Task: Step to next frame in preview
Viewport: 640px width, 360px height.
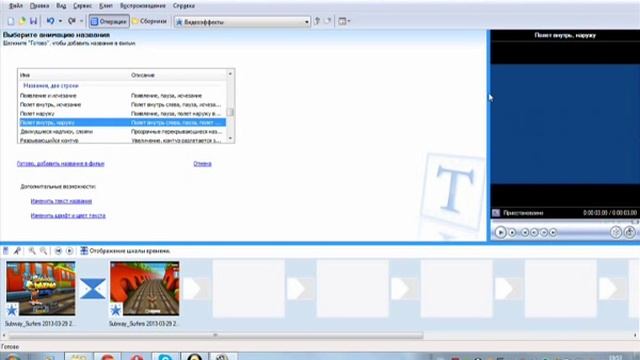Action: coord(544,232)
